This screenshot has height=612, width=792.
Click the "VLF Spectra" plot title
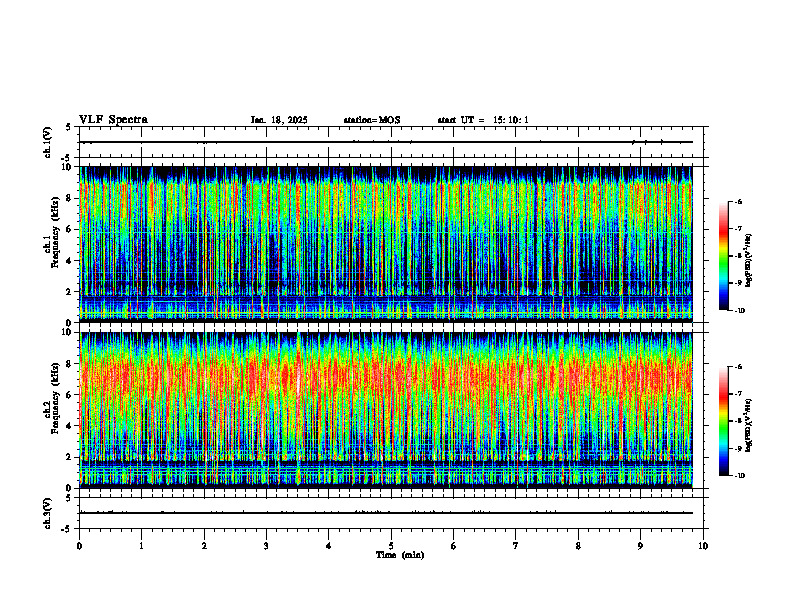pyautogui.click(x=113, y=120)
